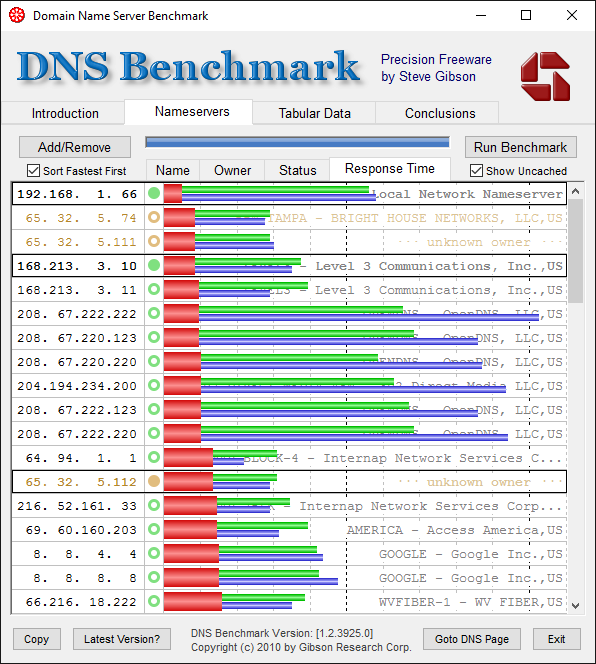The height and width of the screenshot is (664, 596).
Task: Click the Exit button
Action: pos(557,639)
